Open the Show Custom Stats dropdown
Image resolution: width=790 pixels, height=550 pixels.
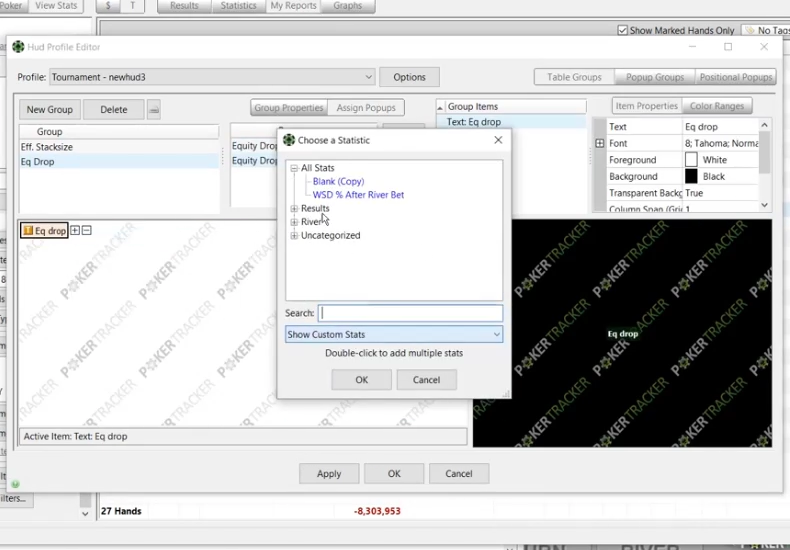[393, 334]
